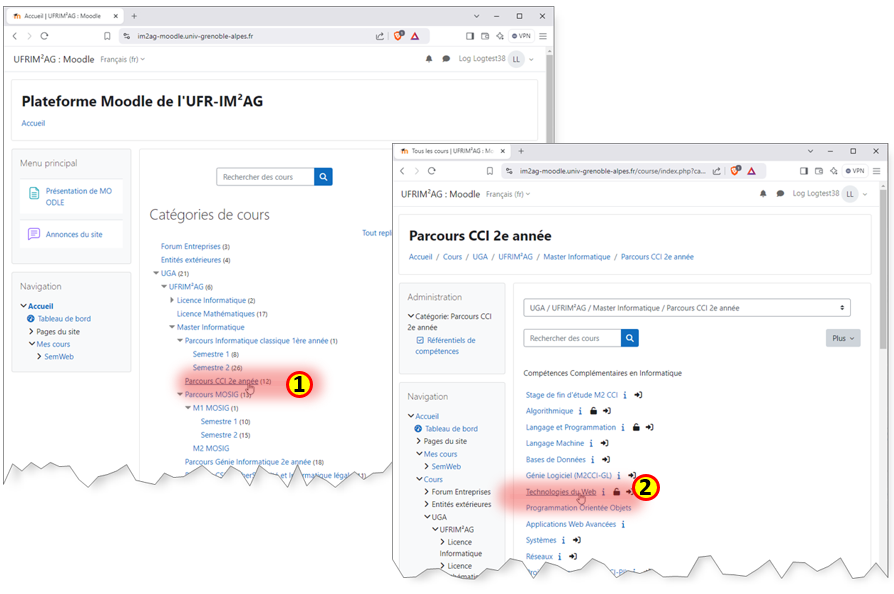Click Rechercher des cours field in the Accueil window
Image resolution: width=894 pixels, height=594 pixels.
coord(265,177)
